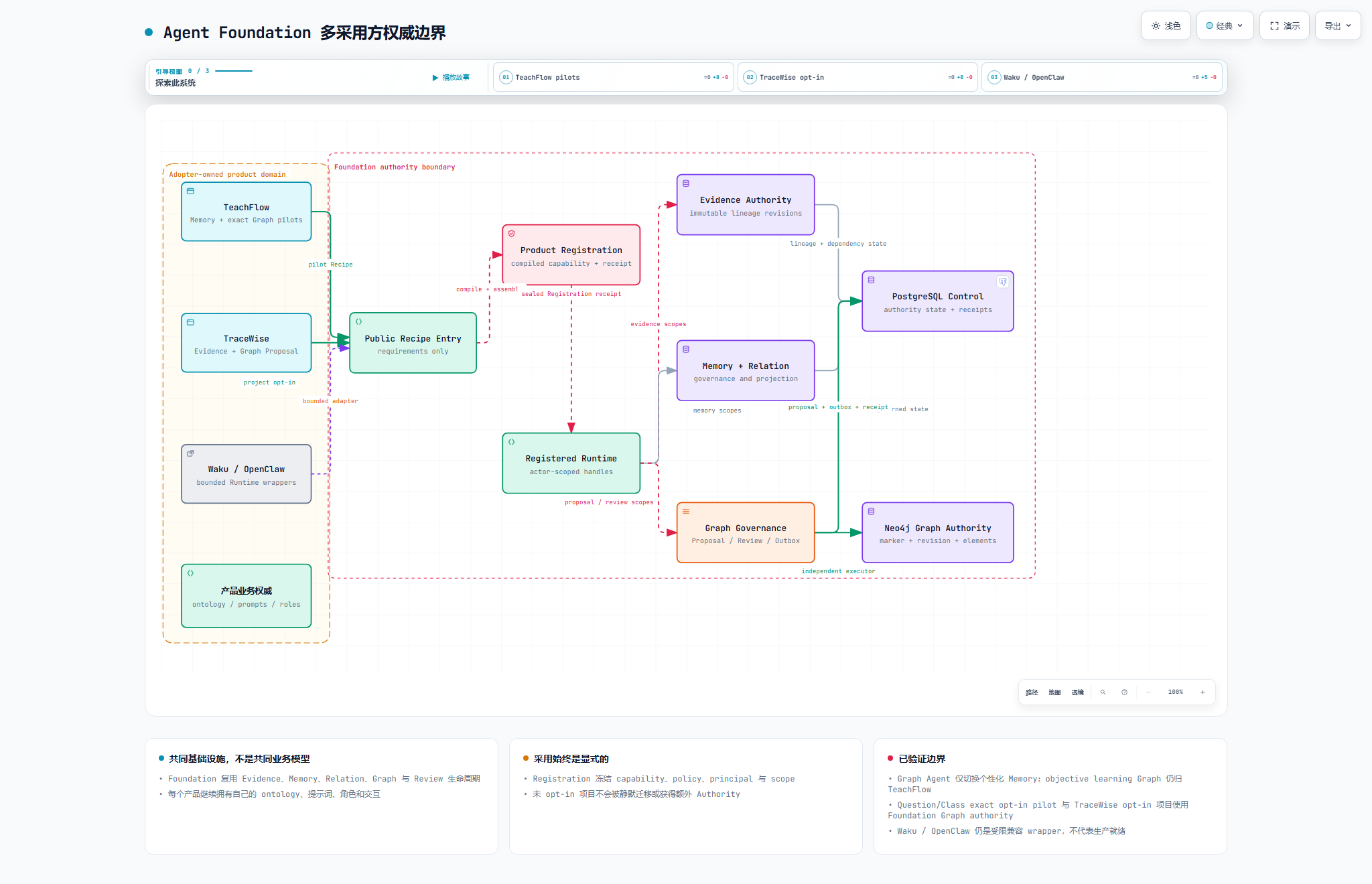Click the 'lineage + dependency state' edge label
1372x884 pixels.
[838, 244]
